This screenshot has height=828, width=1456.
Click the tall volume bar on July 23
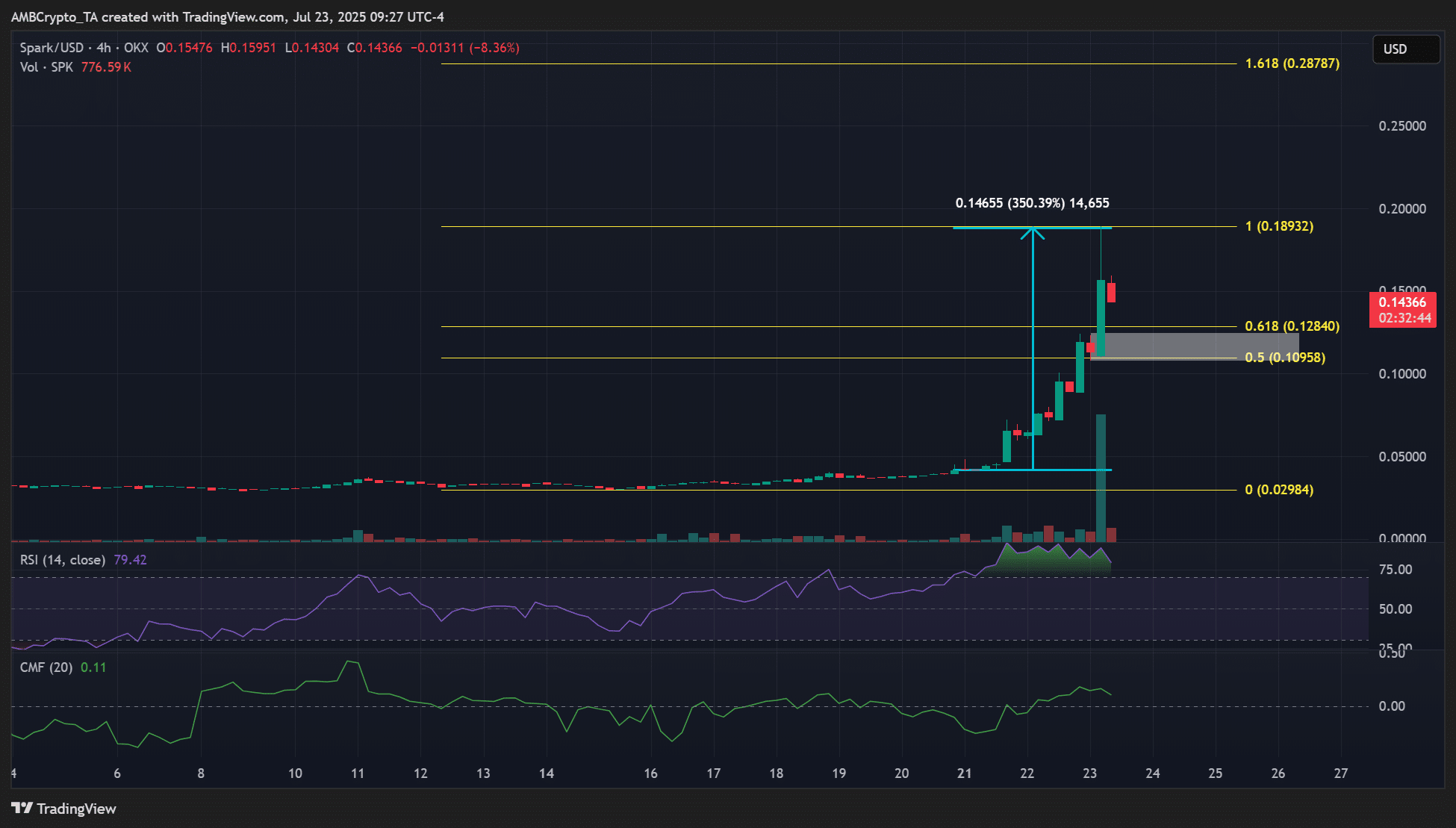1101,477
